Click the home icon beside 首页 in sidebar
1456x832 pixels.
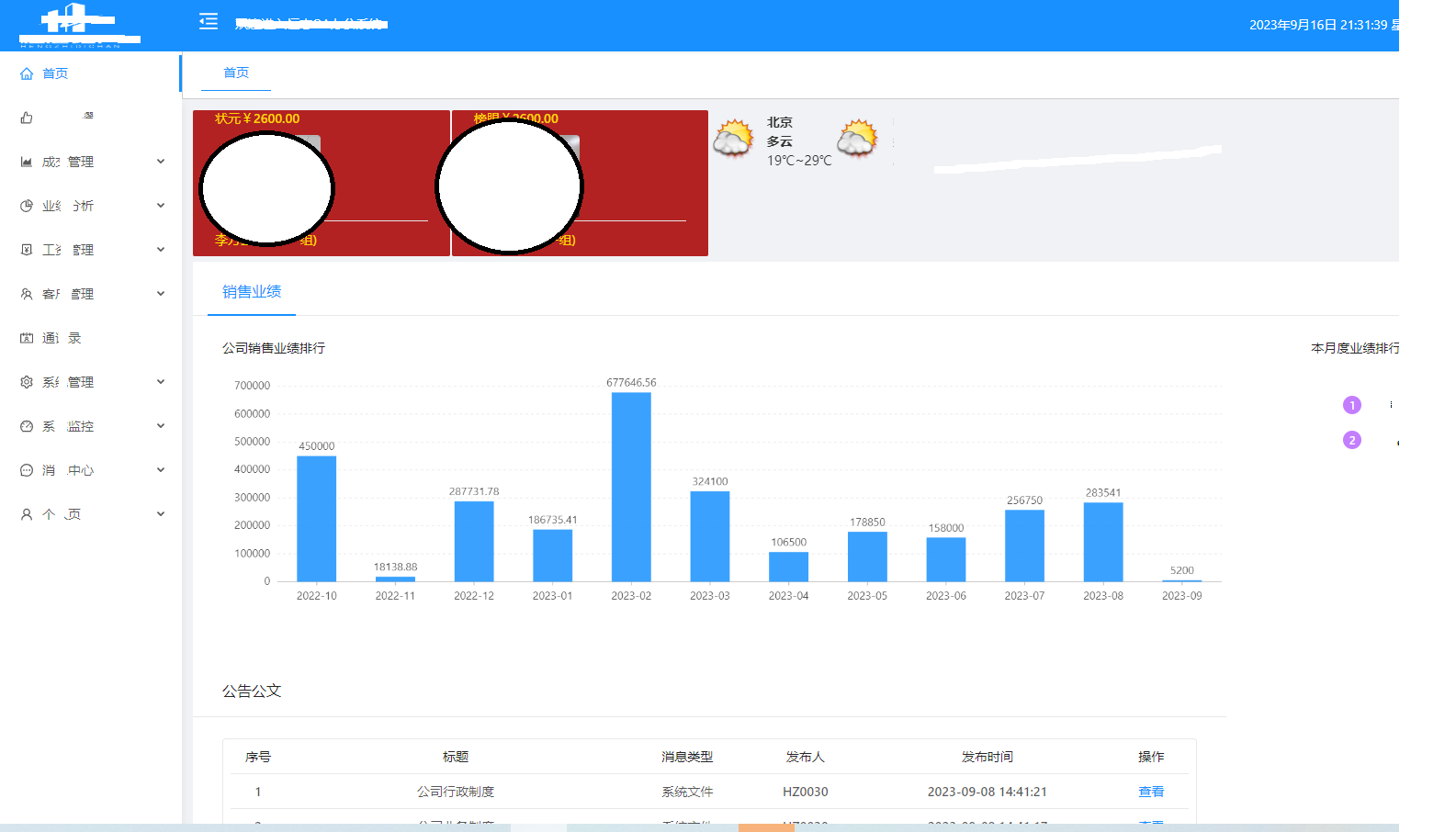[27, 73]
